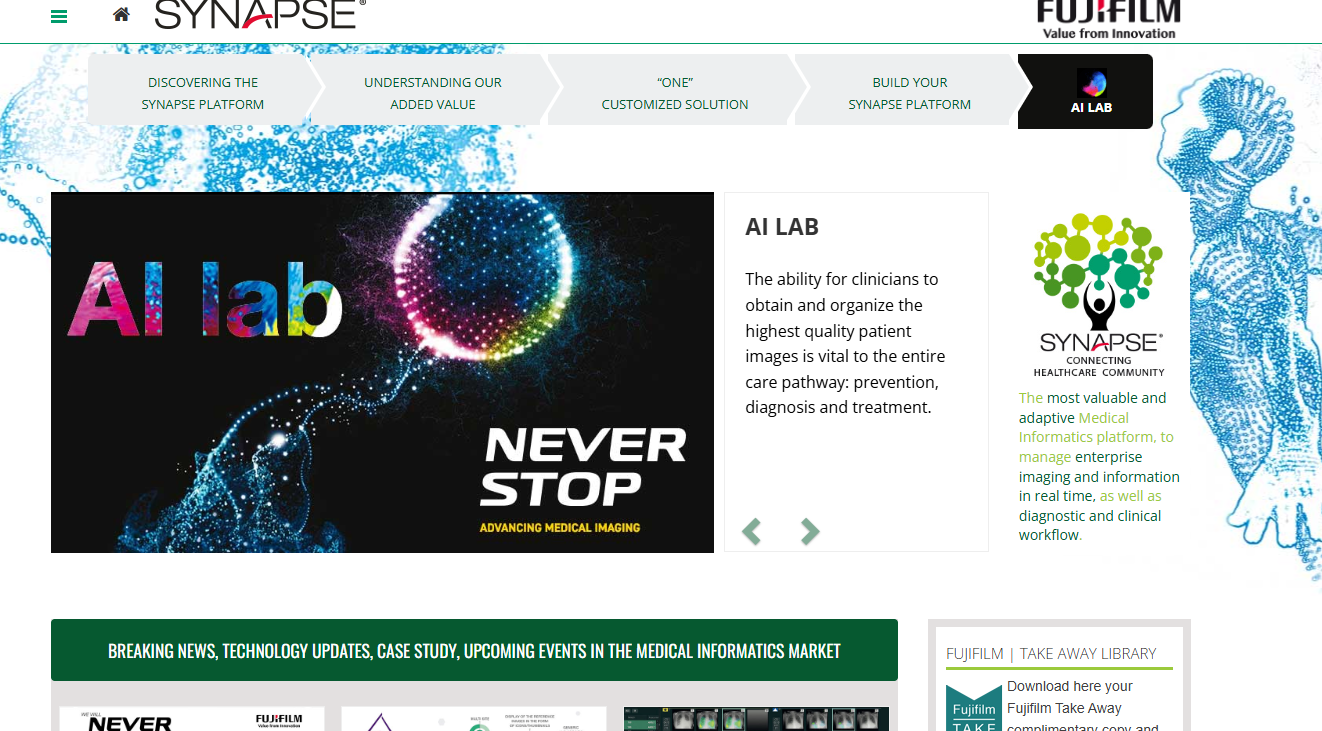Advance carousel with right arrow
This screenshot has height=731, width=1322.
pyautogui.click(x=810, y=531)
